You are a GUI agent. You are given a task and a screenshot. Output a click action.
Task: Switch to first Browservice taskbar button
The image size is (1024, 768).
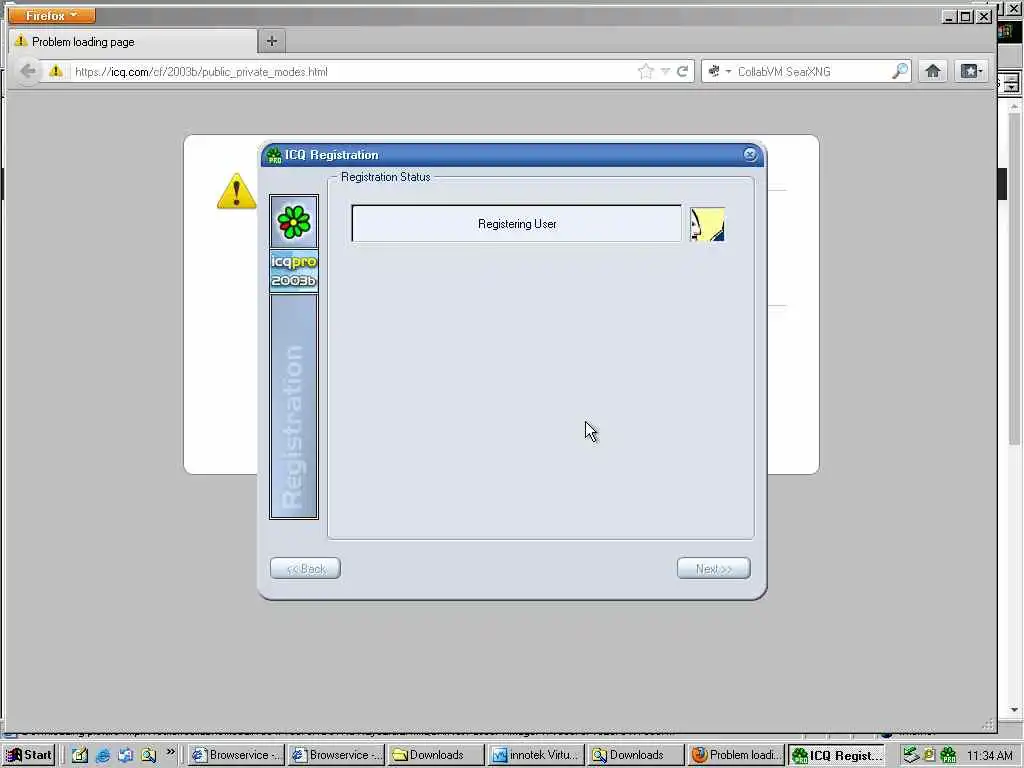[236, 755]
